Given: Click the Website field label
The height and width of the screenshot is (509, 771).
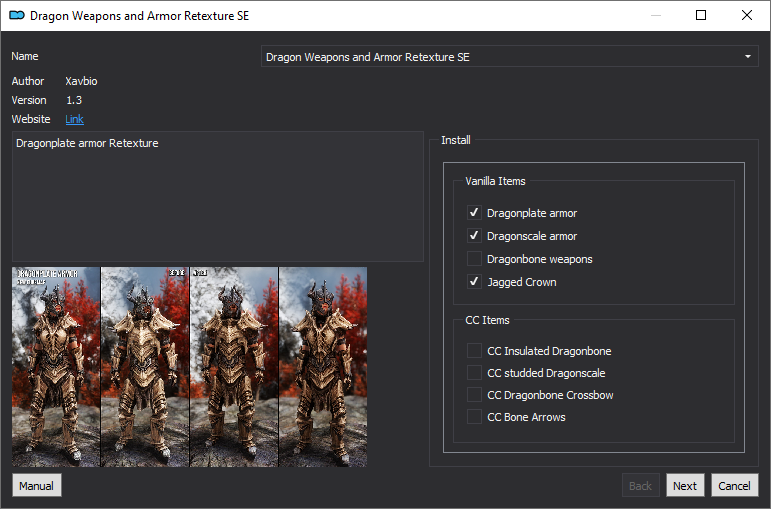Looking at the screenshot, I should 30,119.
